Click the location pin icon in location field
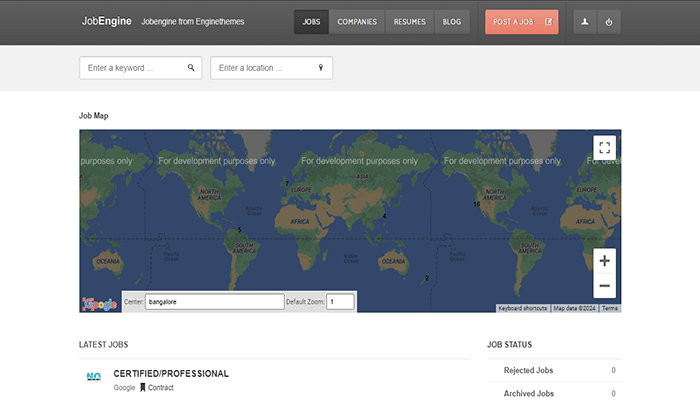The image size is (700, 400). tap(321, 68)
